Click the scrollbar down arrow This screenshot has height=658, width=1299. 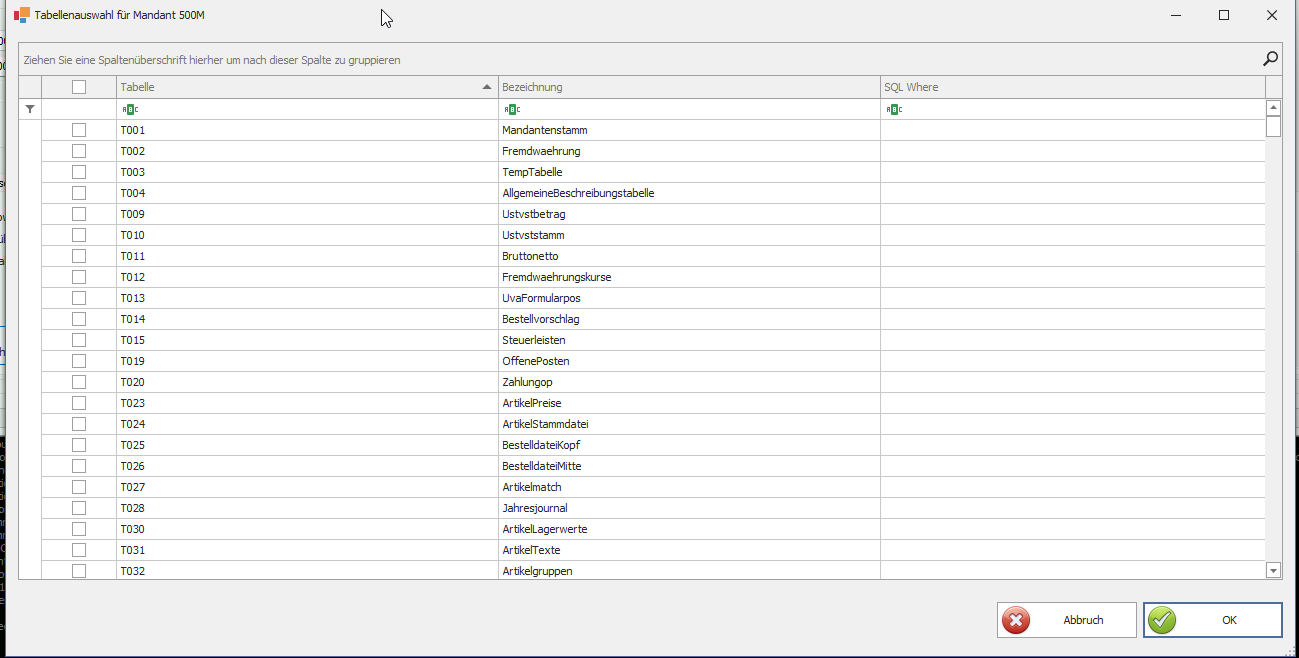[x=1274, y=570]
